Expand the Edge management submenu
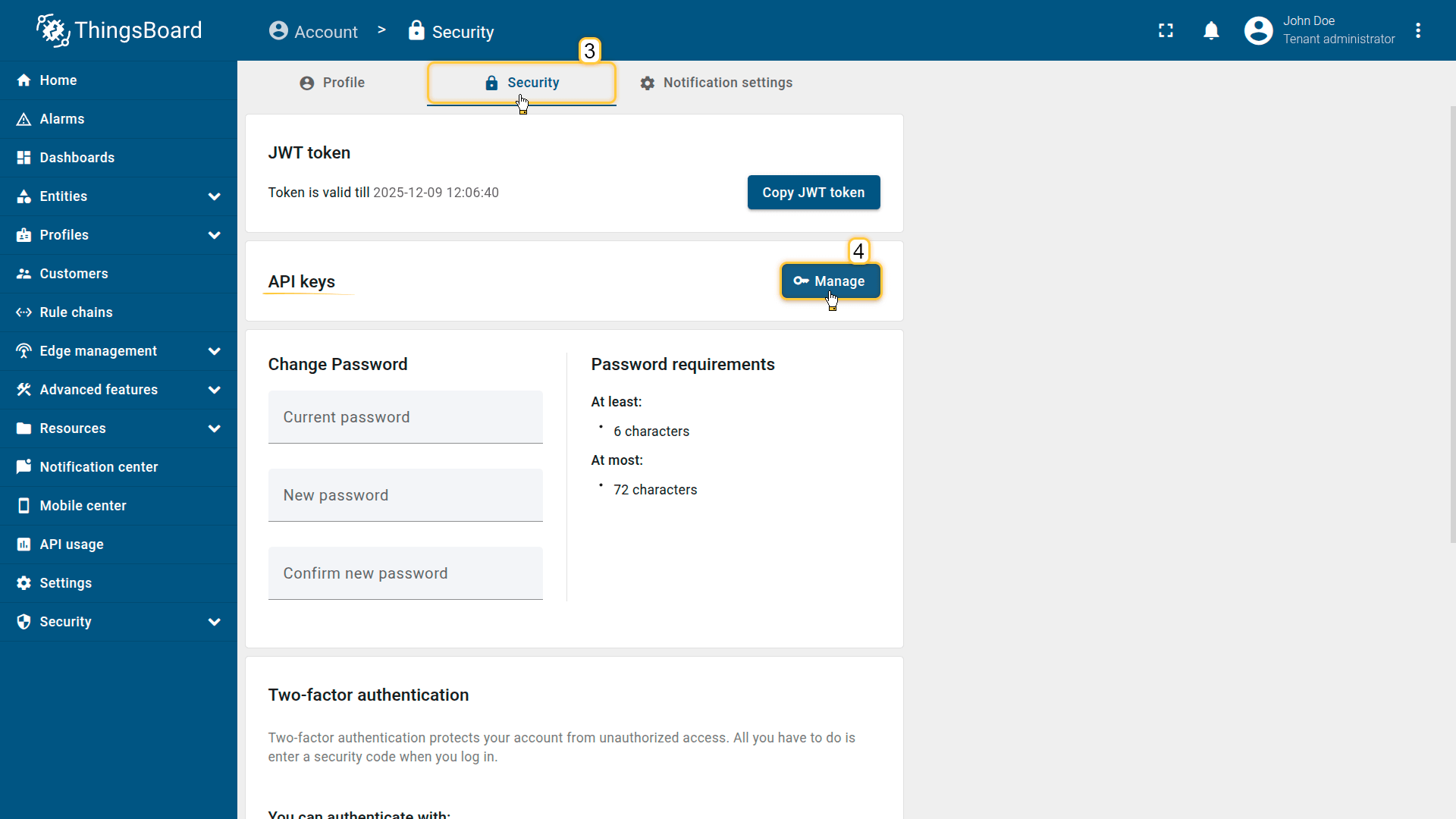1456x819 pixels. point(215,351)
